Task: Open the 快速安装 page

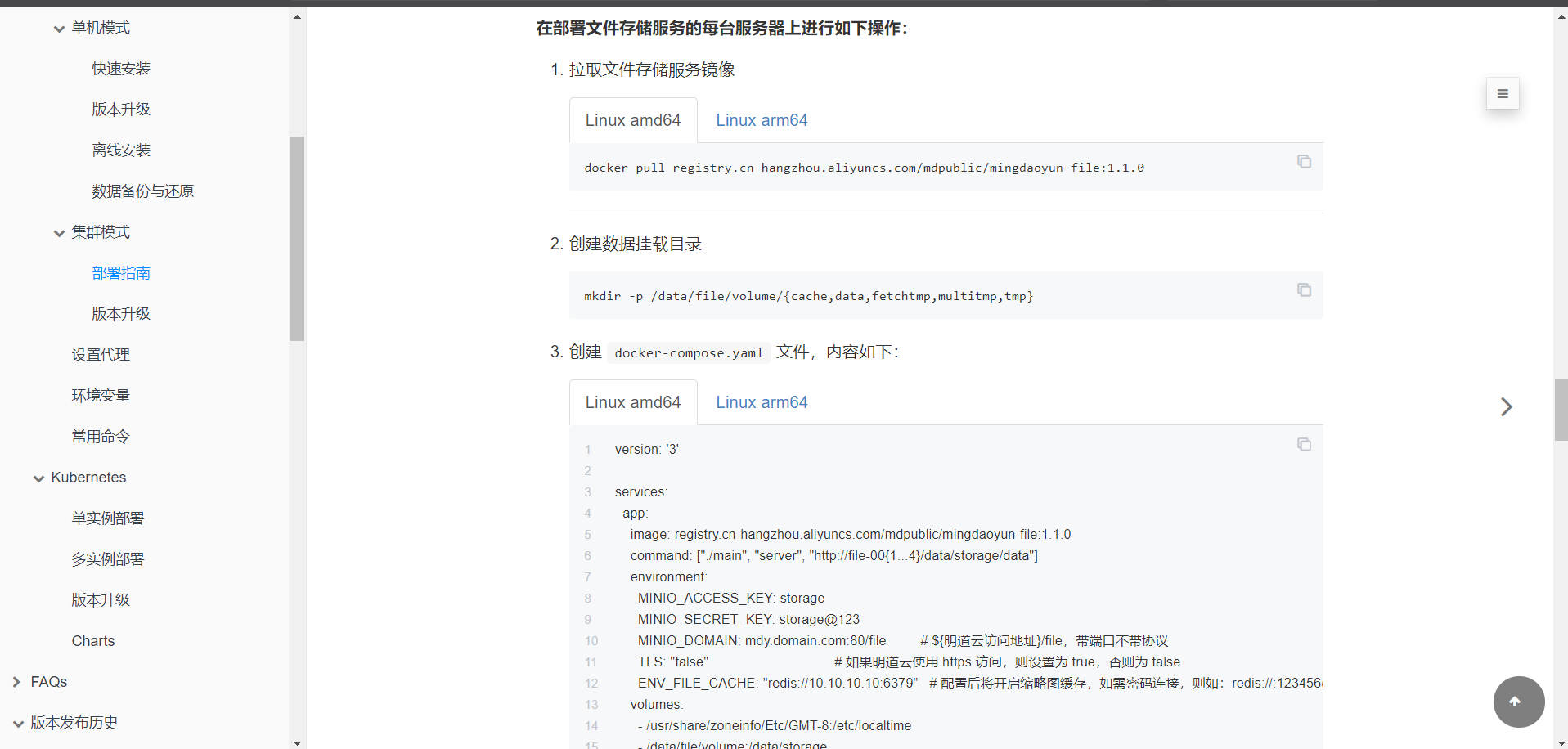Action: [121, 69]
